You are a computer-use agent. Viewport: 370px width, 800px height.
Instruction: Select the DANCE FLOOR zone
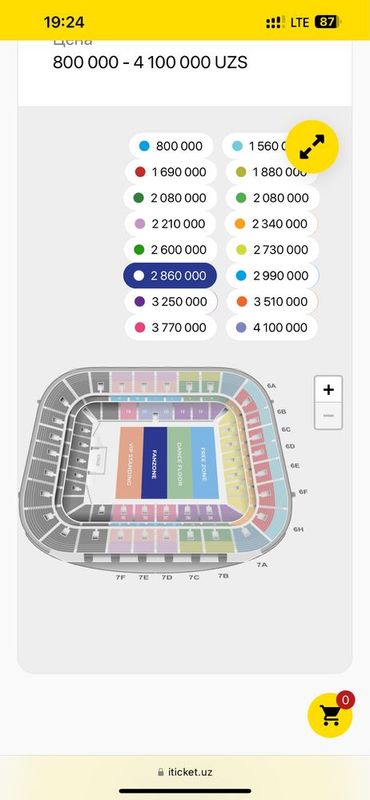(x=179, y=463)
